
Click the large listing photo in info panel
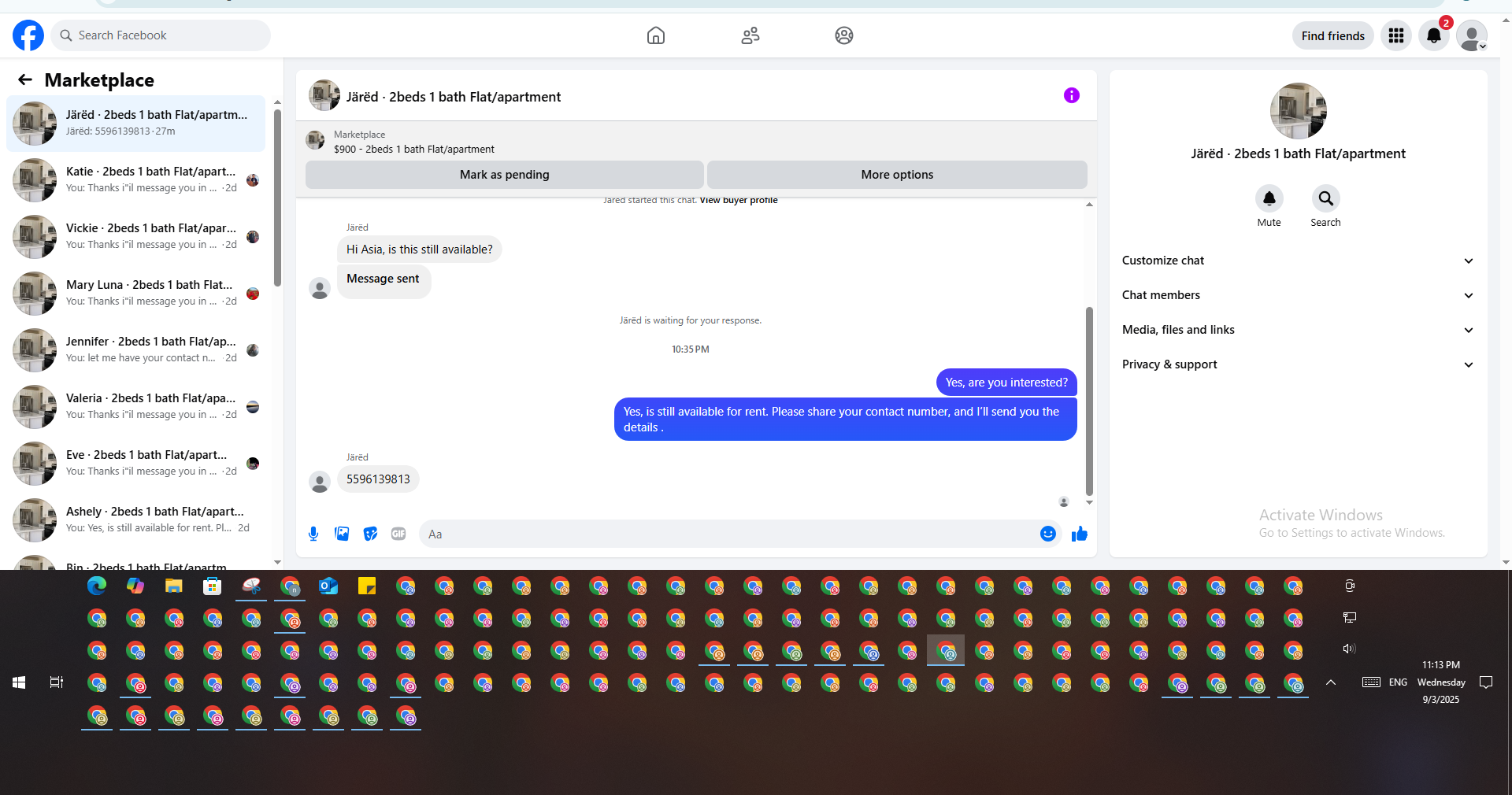click(x=1299, y=111)
